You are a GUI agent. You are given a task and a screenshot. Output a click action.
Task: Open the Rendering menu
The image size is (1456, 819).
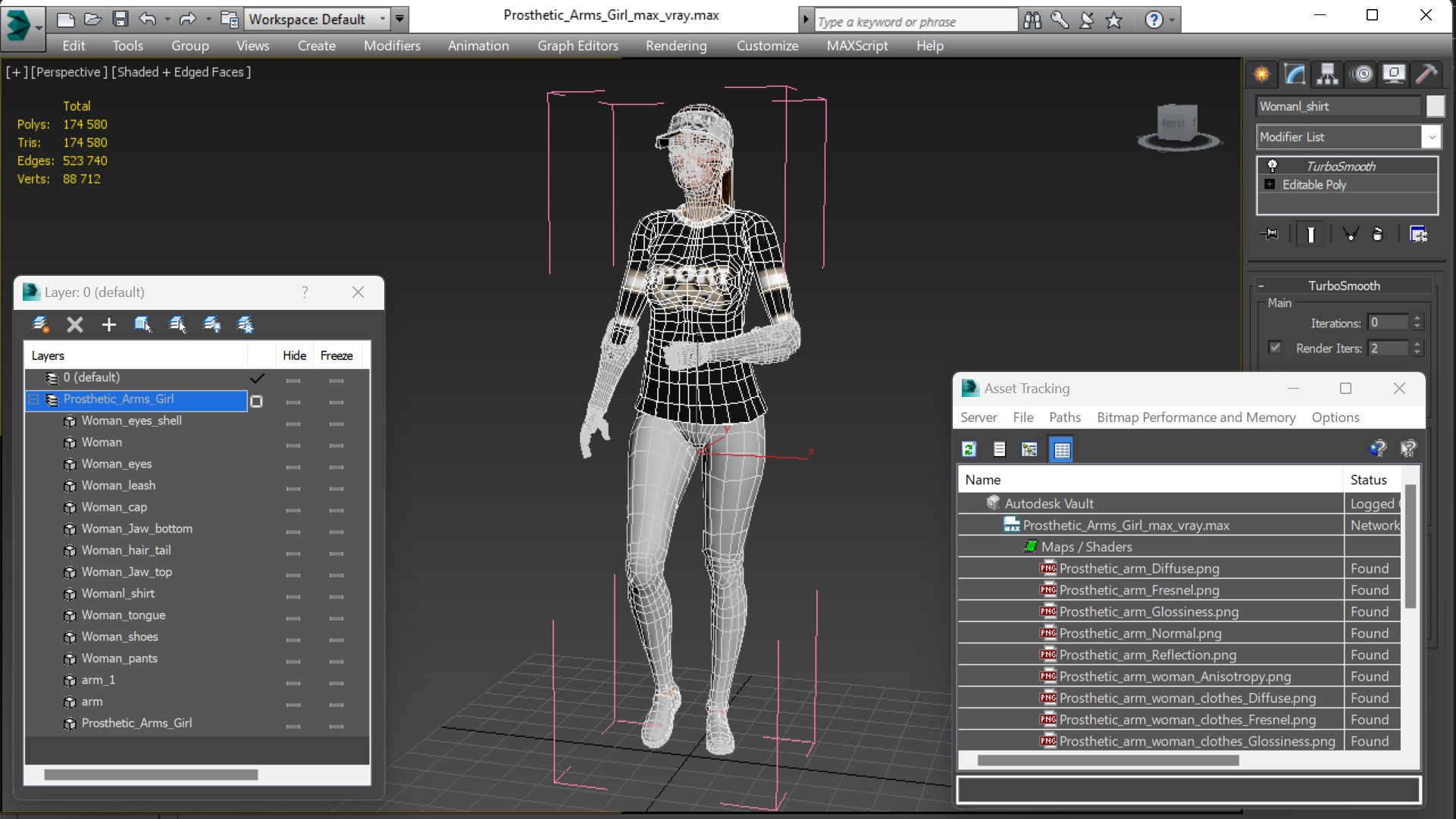pos(676,45)
